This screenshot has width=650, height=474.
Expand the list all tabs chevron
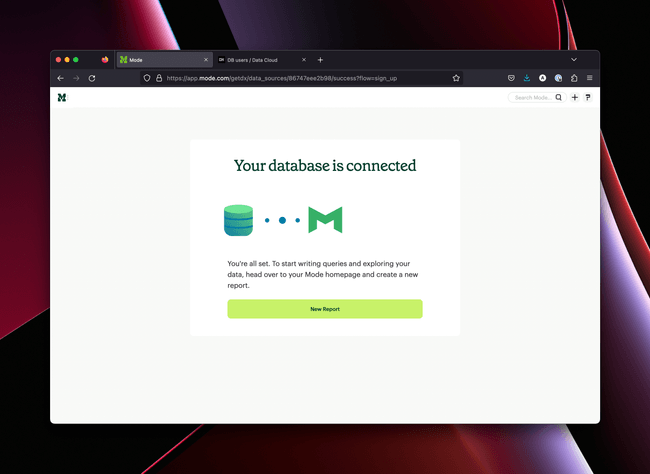tap(574, 60)
